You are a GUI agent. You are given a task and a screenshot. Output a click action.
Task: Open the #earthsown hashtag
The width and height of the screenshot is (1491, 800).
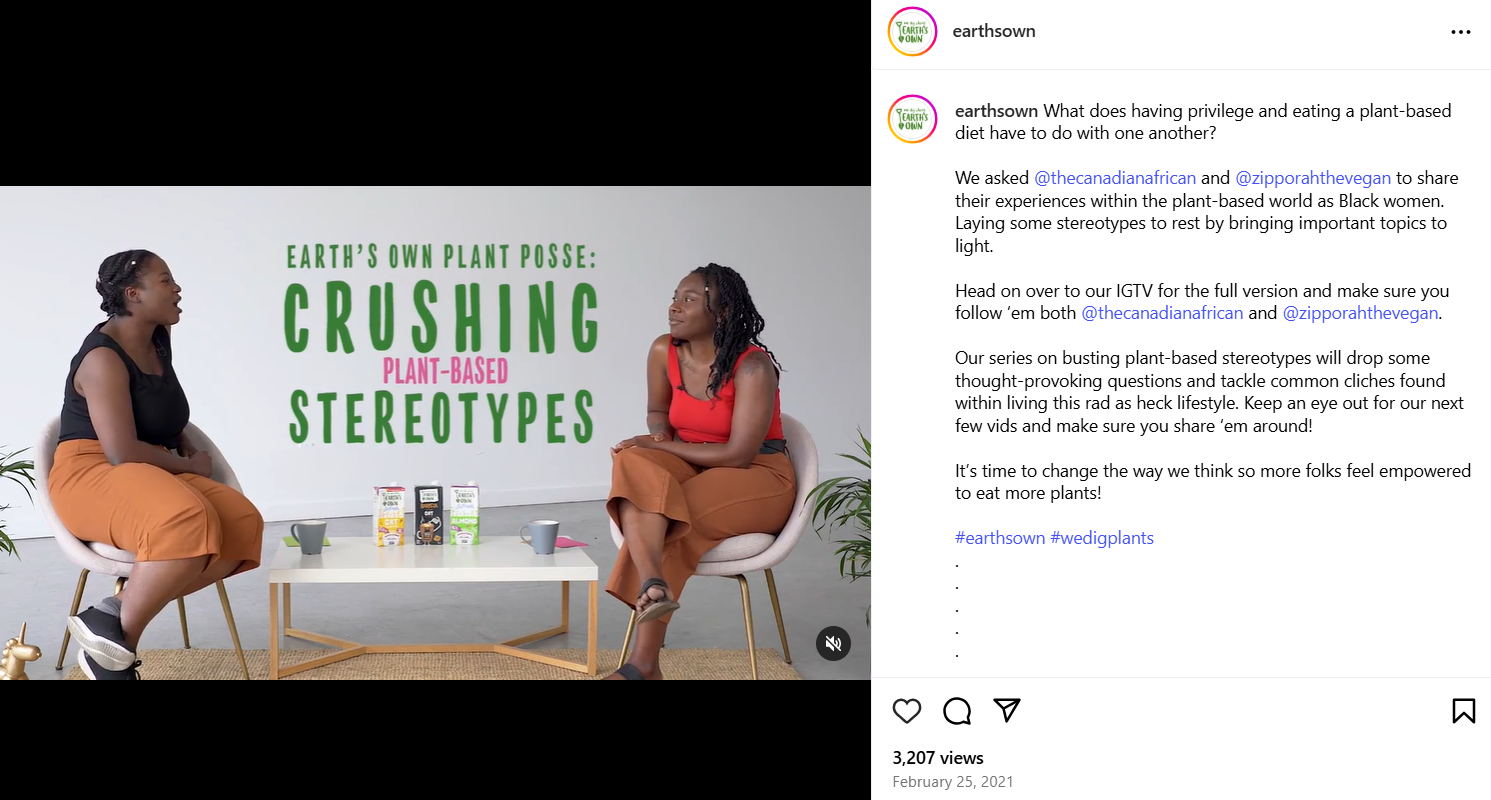click(x=1000, y=538)
